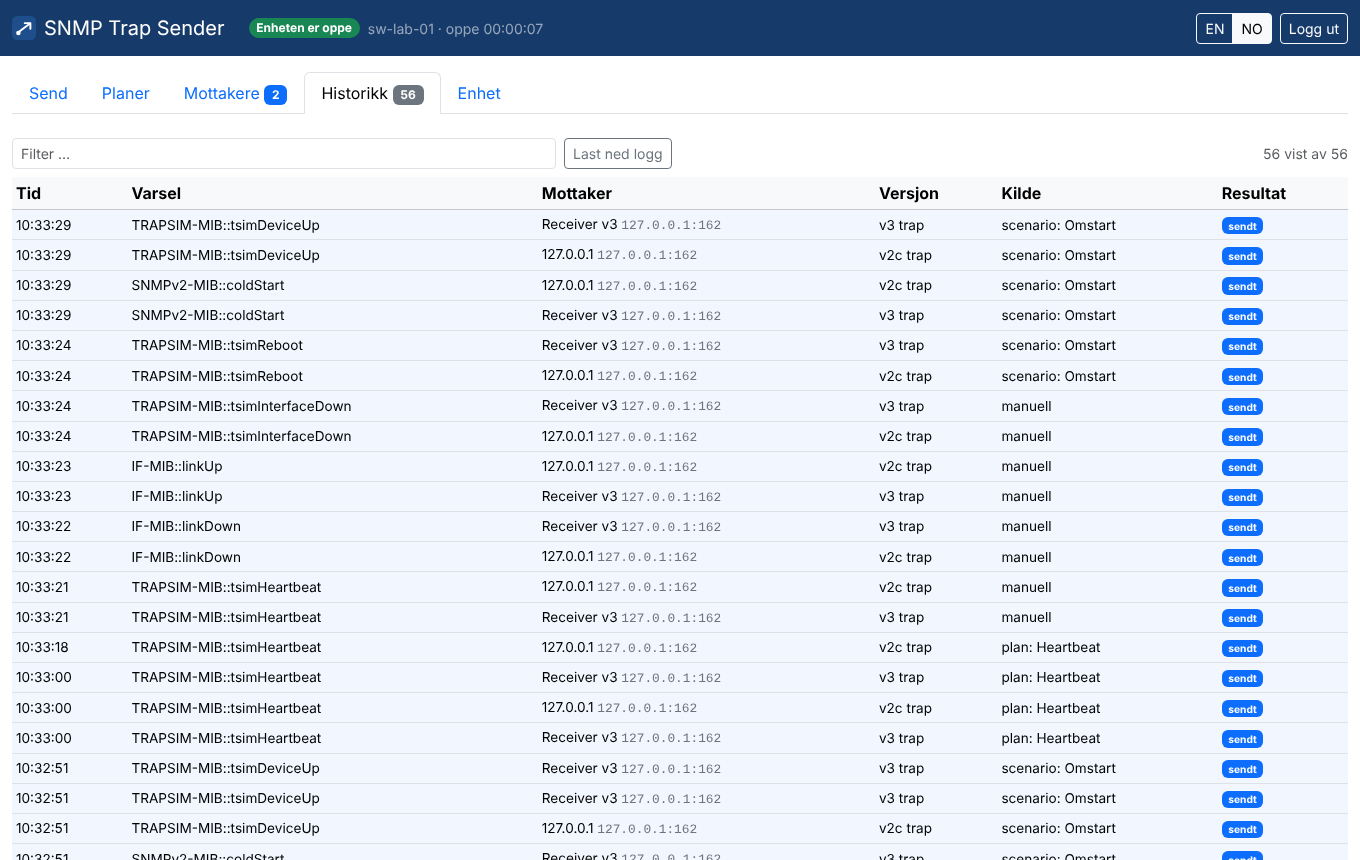This screenshot has height=860, width=1360.
Task: Click the SNMP Trap Sender title
Action: (x=134, y=28)
